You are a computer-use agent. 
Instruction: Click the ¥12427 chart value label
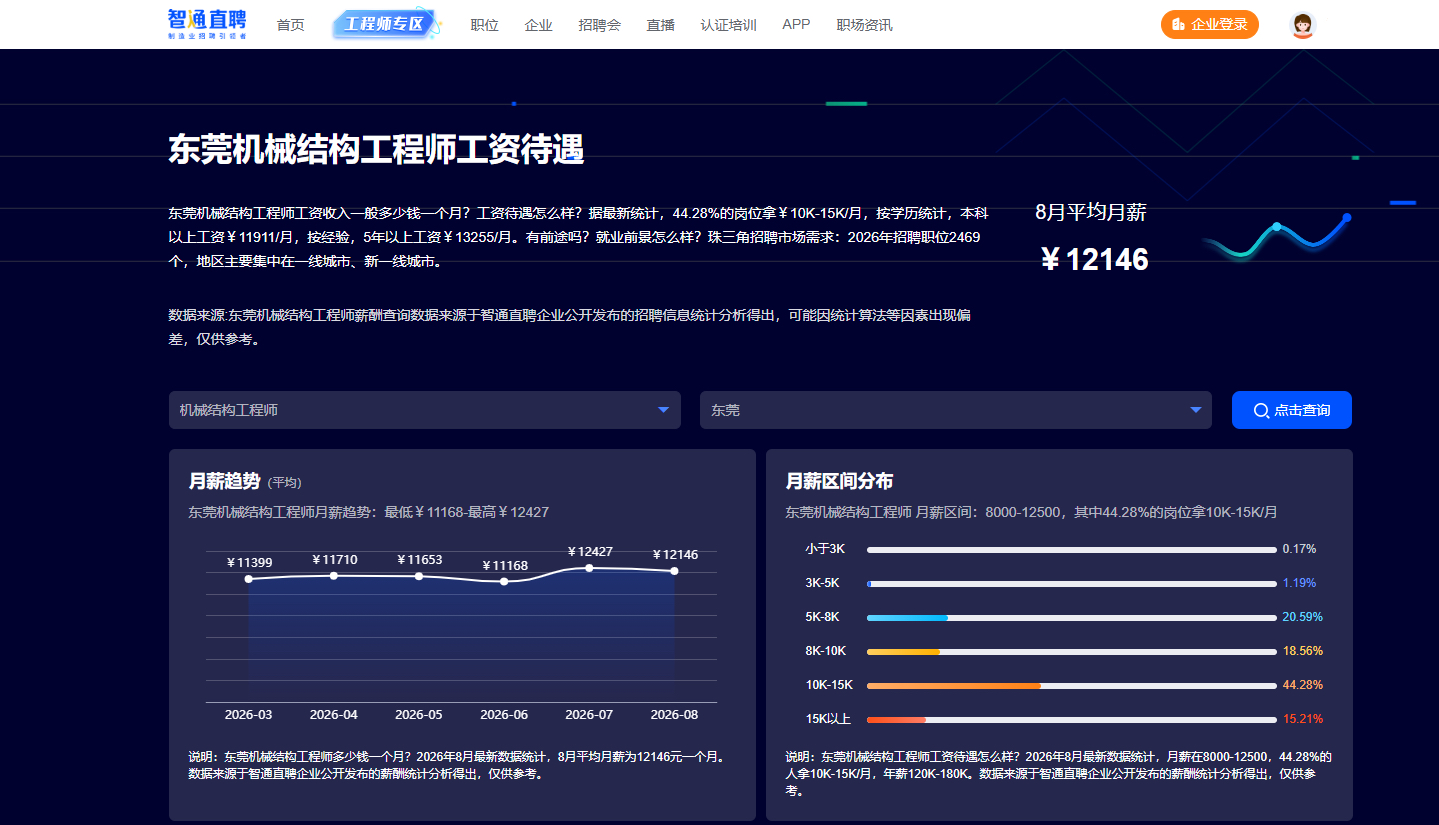[590, 552]
